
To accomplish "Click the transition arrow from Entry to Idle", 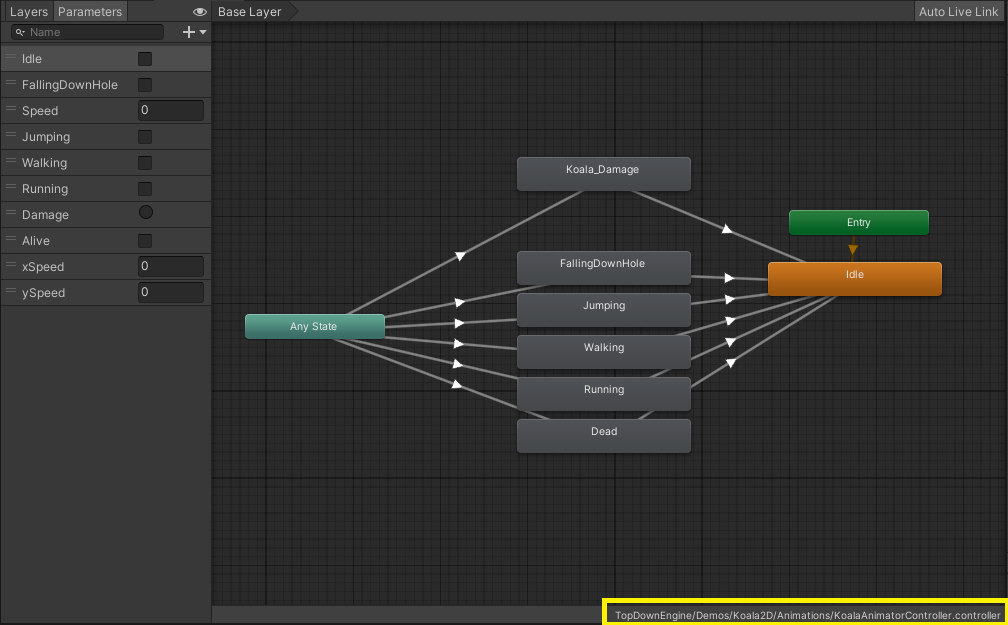I will pyautogui.click(x=853, y=249).
